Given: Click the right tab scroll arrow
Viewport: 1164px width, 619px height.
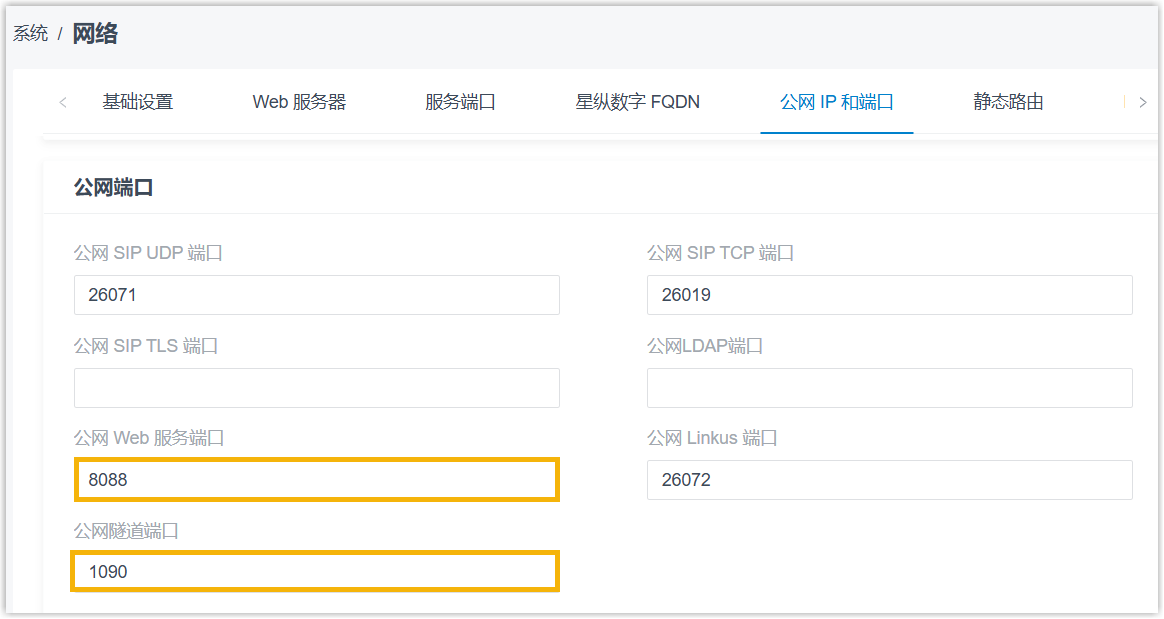Looking at the screenshot, I should tap(1142, 102).
